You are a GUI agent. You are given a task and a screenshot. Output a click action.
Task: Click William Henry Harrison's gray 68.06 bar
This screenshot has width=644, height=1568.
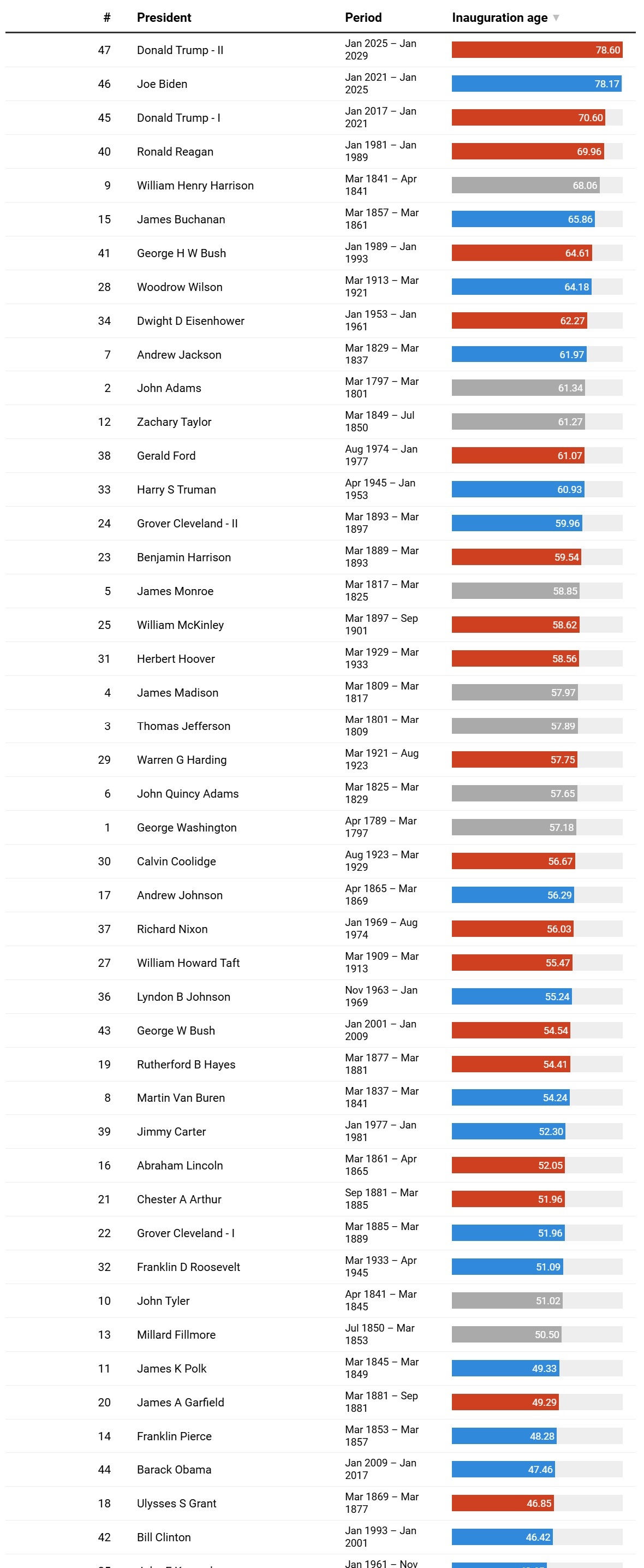tap(526, 186)
